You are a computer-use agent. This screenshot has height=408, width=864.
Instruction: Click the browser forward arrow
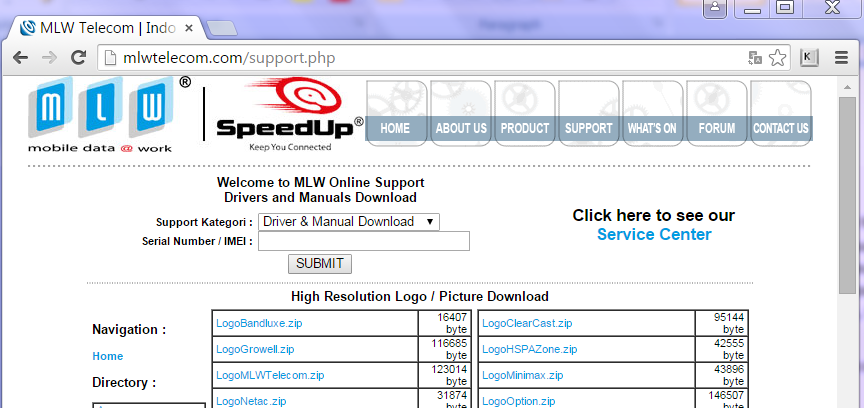point(49,57)
